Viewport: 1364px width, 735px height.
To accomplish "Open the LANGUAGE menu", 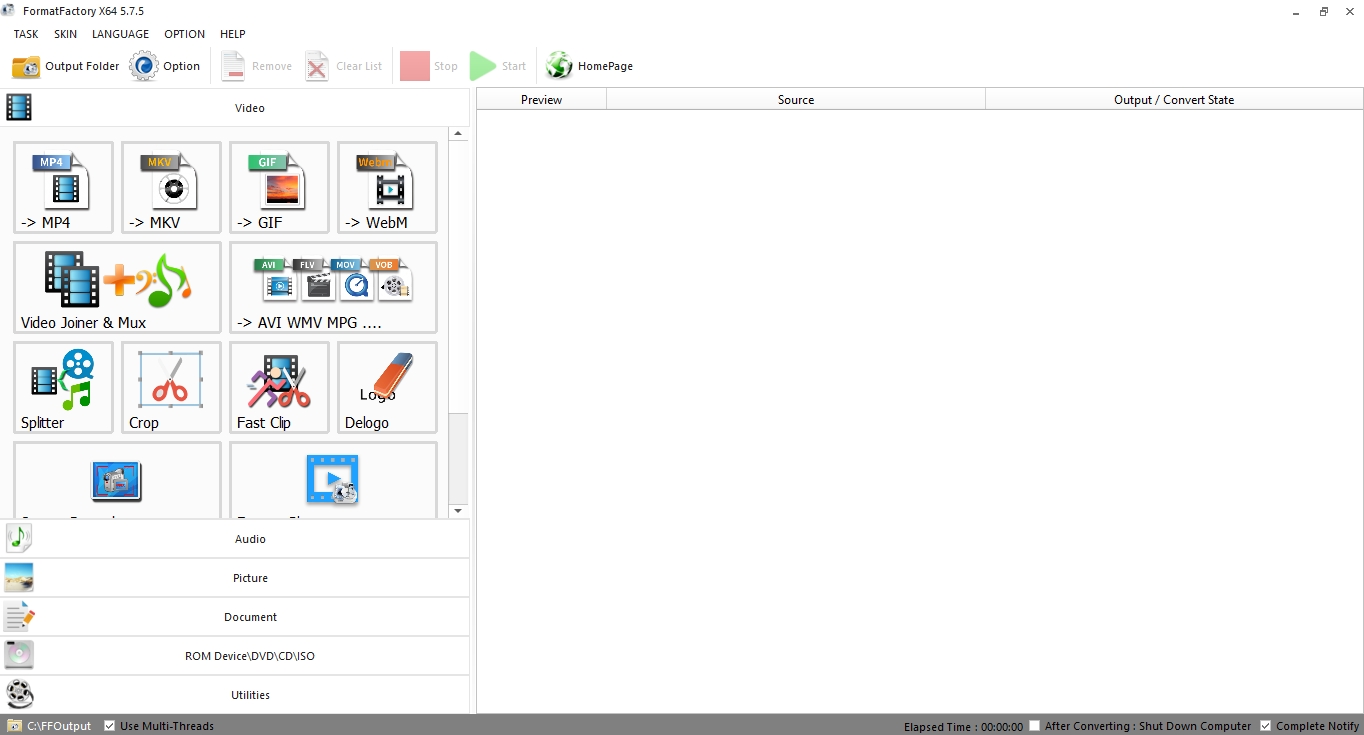I will pos(120,34).
